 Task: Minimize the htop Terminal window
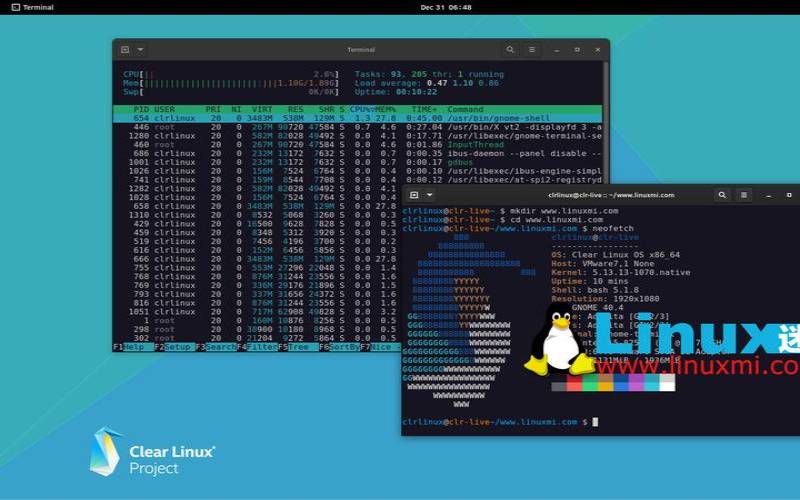[x=557, y=50]
